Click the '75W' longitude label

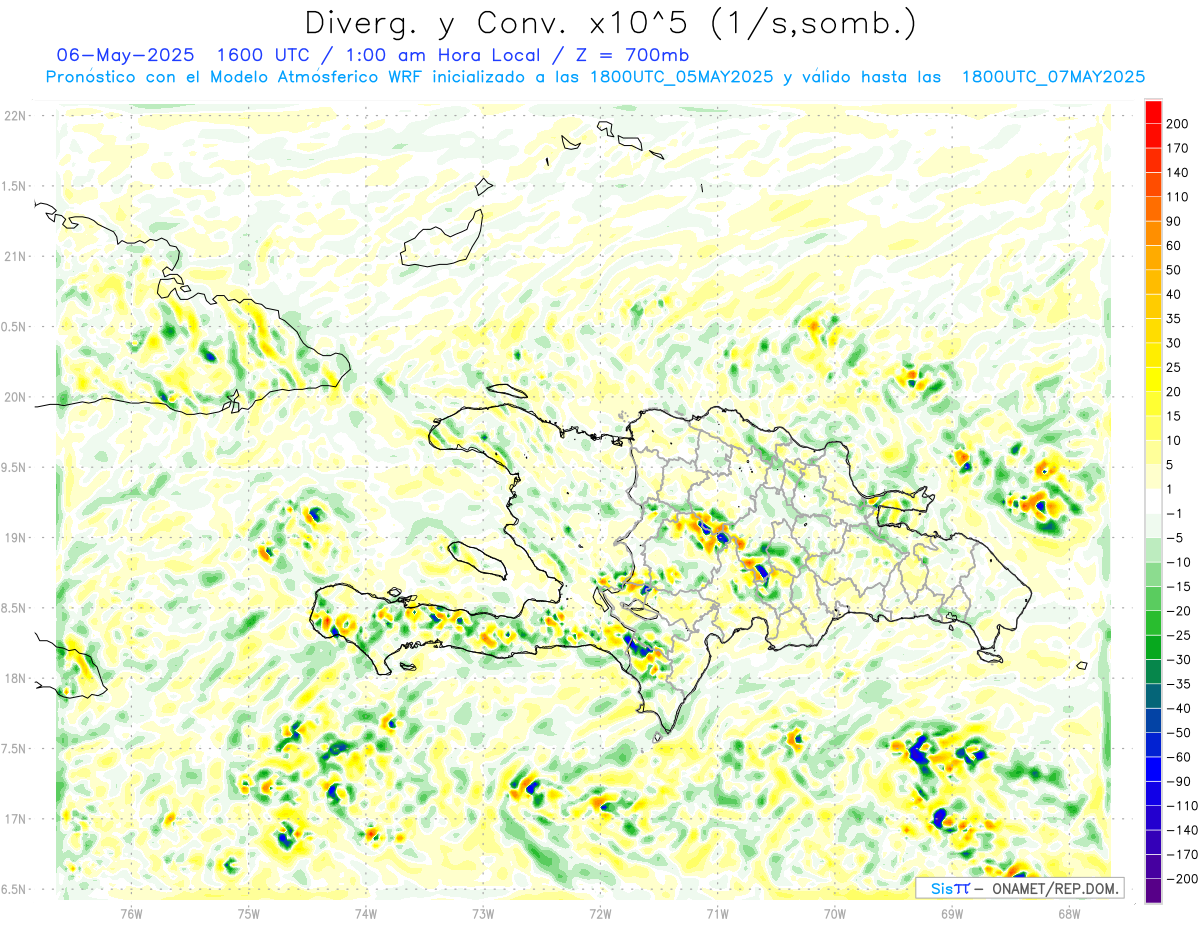(x=248, y=913)
